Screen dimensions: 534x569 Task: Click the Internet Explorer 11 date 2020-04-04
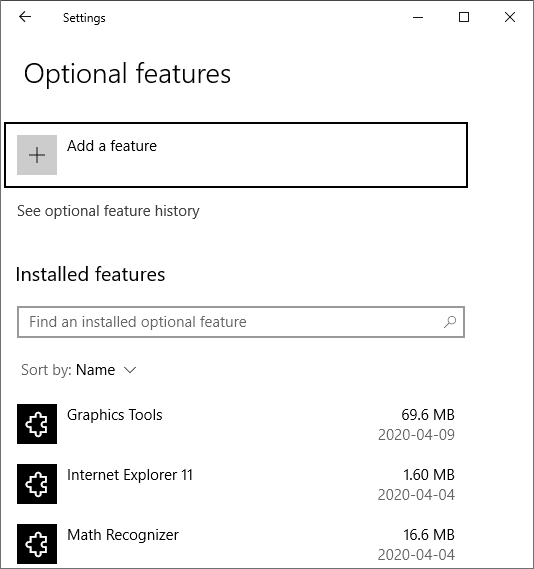click(416, 495)
